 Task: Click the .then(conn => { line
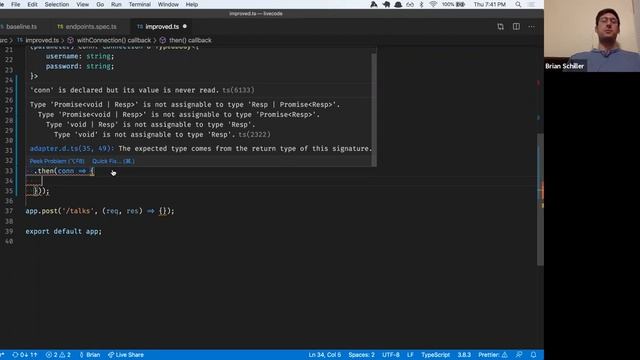tap(64, 171)
